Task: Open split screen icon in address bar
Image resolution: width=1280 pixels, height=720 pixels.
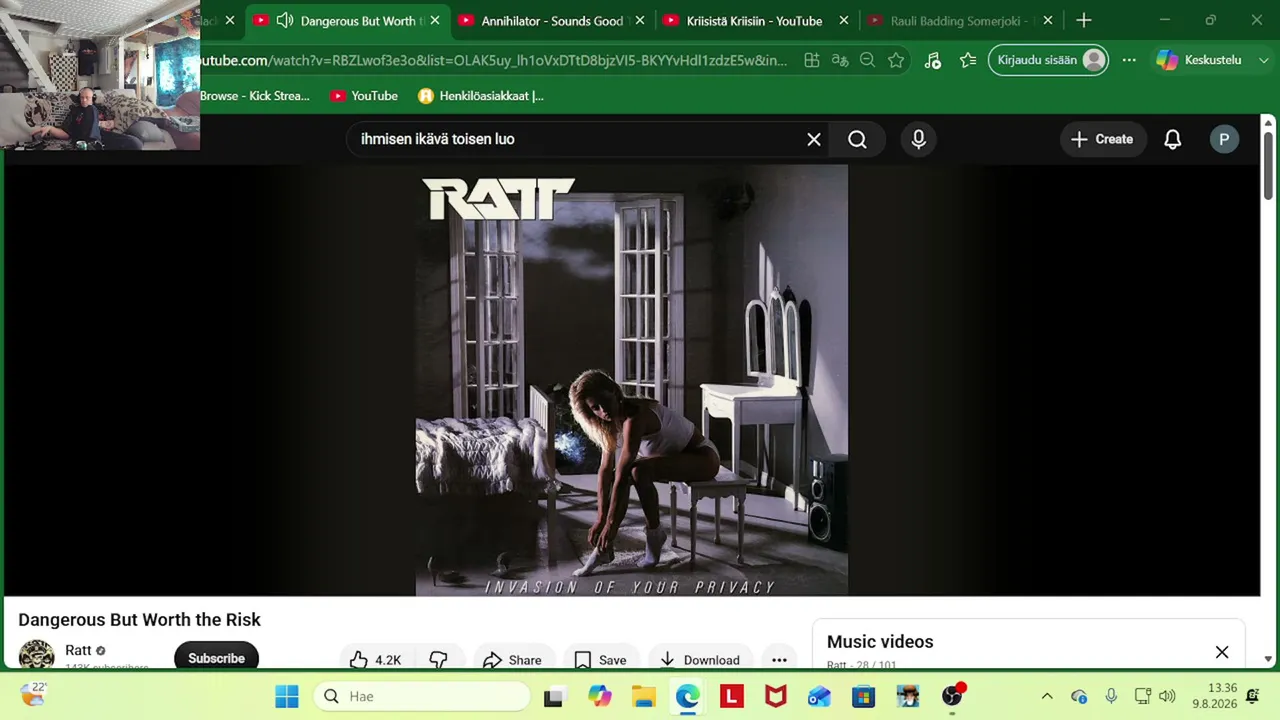Action: click(x=812, y=60)
